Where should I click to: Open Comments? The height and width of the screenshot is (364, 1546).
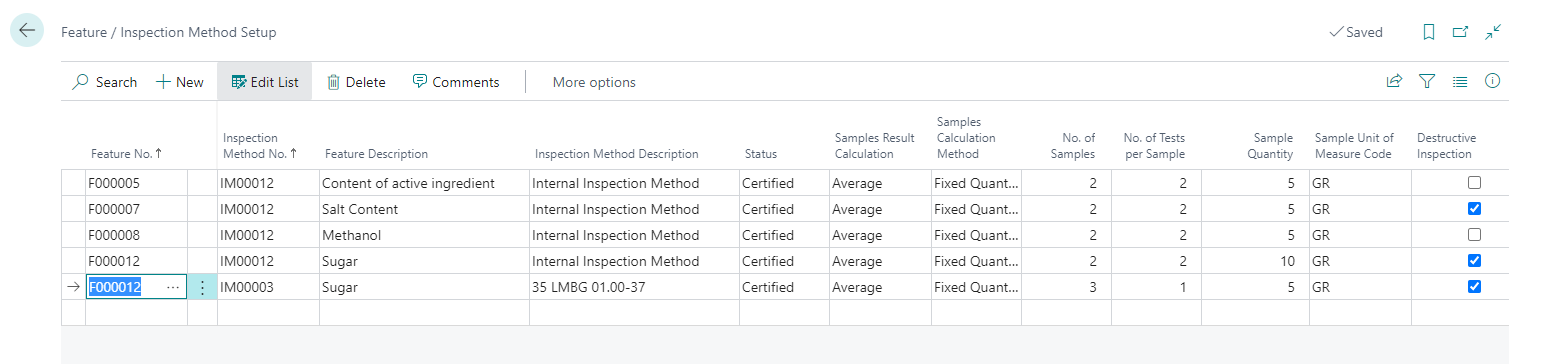point(456,82)
